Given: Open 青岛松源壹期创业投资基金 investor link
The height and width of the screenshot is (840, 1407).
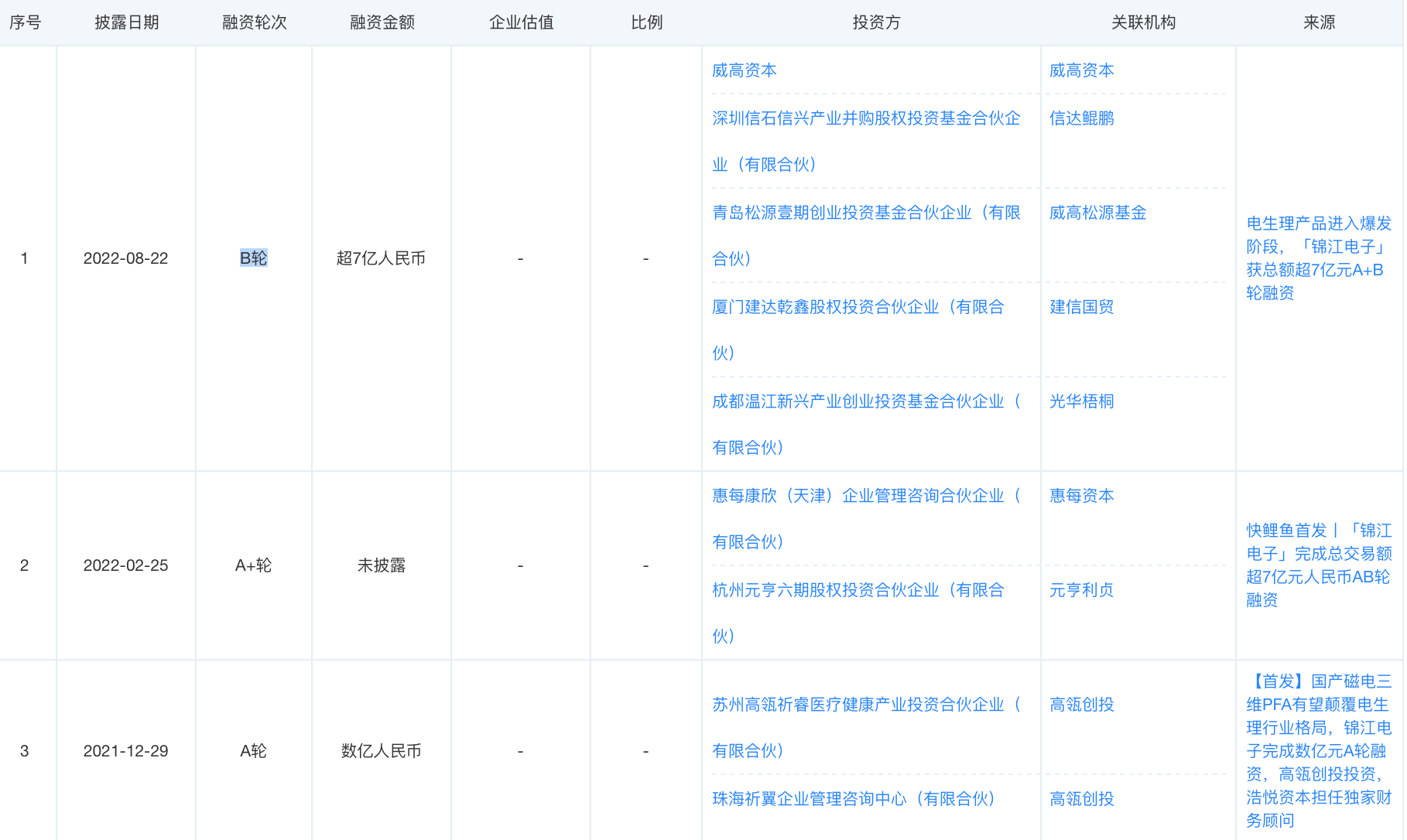Looking at the screenshot, I should [866, 236].
